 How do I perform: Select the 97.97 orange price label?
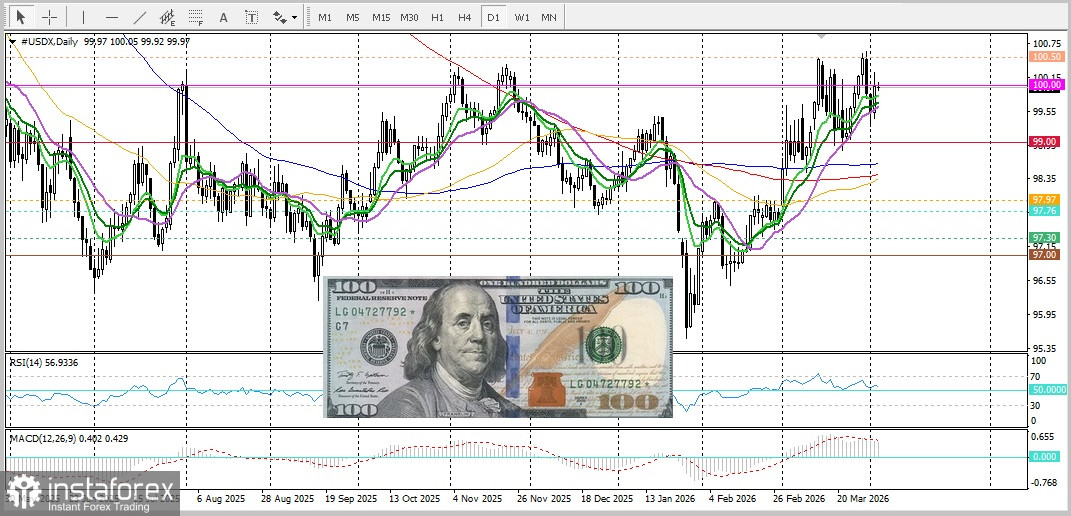pos(1046,200)
